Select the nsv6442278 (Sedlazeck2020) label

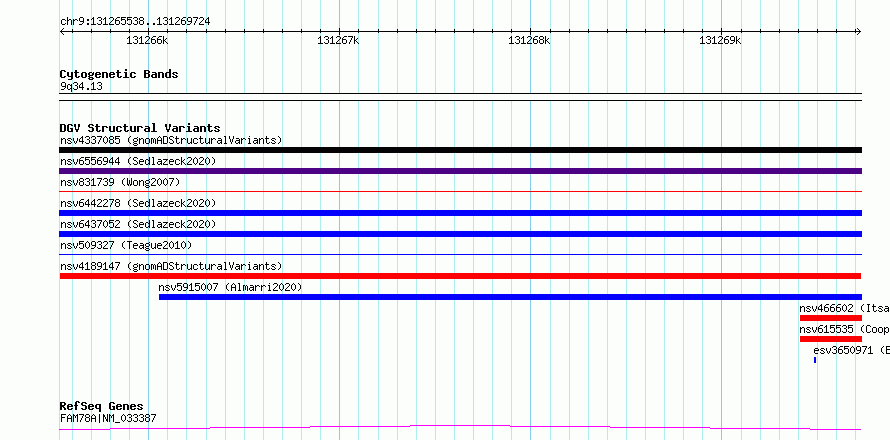pyautogui.click(x=138, y=203)
